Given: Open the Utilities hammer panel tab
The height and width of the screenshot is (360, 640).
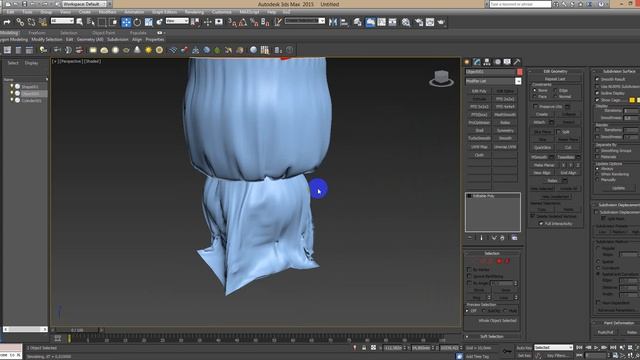Looking at the screenshot, I should (x=517, y=62).
